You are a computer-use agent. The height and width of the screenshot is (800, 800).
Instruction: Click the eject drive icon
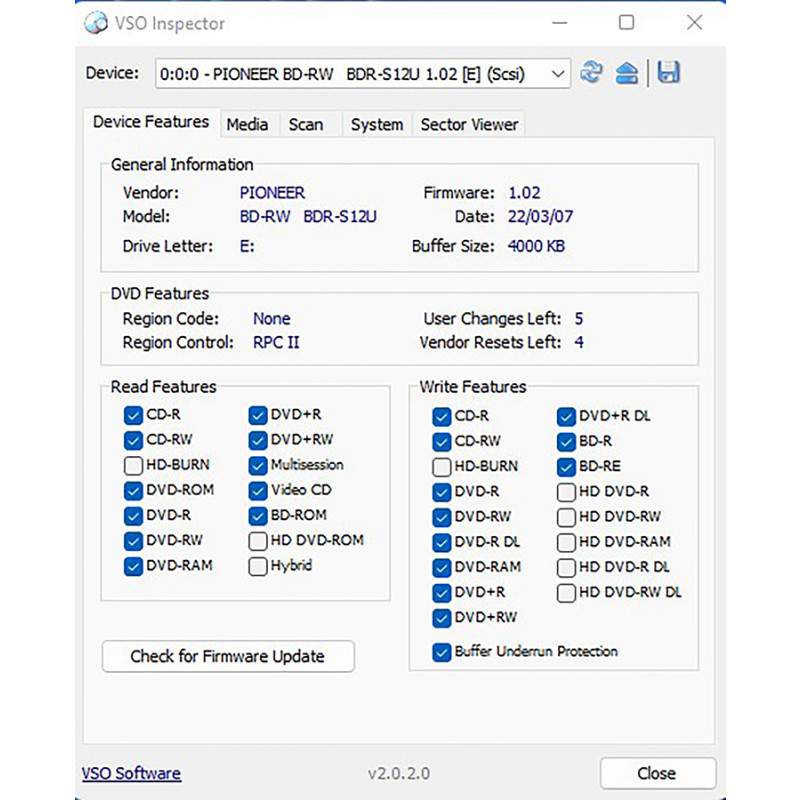tap(627, 72)
